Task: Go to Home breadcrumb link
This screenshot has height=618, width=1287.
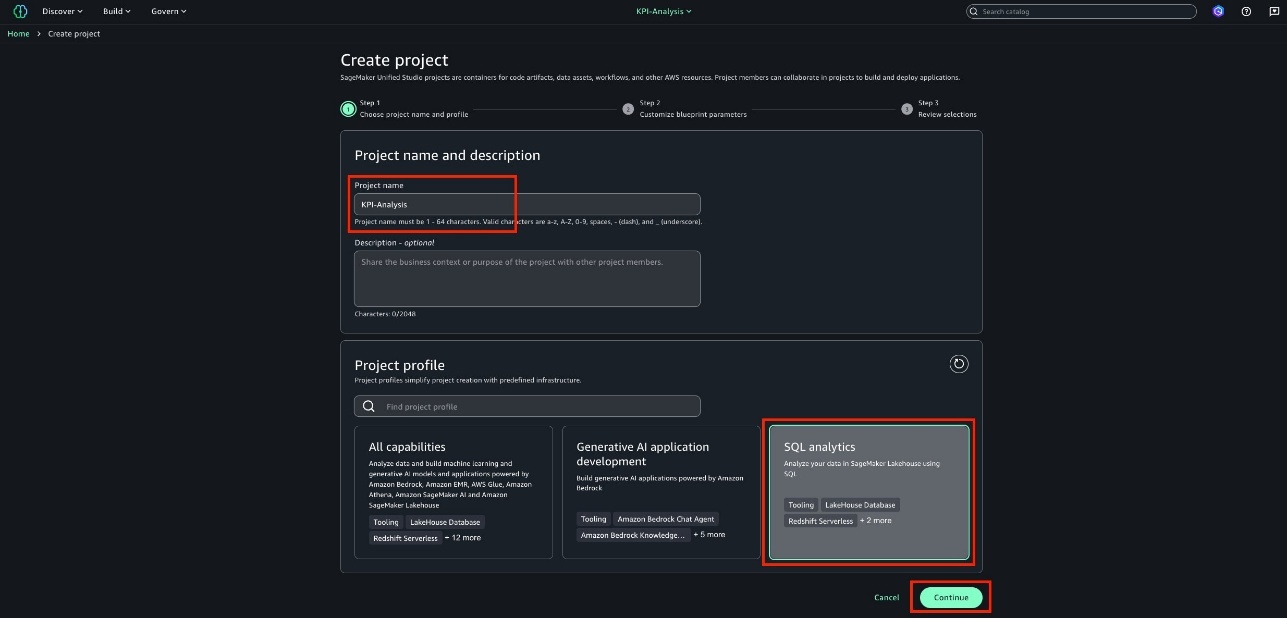Action: (18, 34)
